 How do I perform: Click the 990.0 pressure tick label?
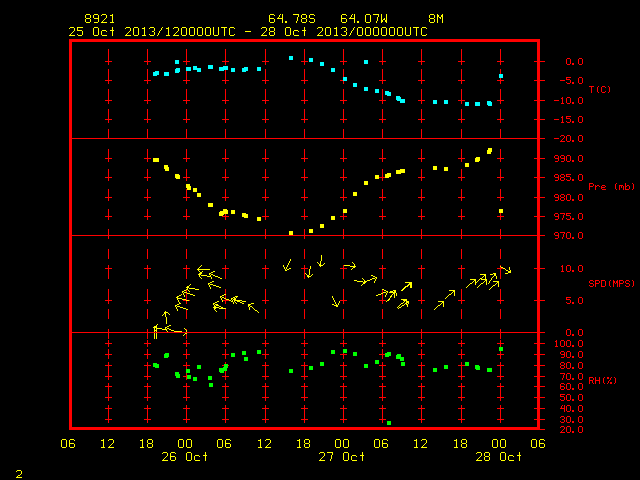click(569, 158)
